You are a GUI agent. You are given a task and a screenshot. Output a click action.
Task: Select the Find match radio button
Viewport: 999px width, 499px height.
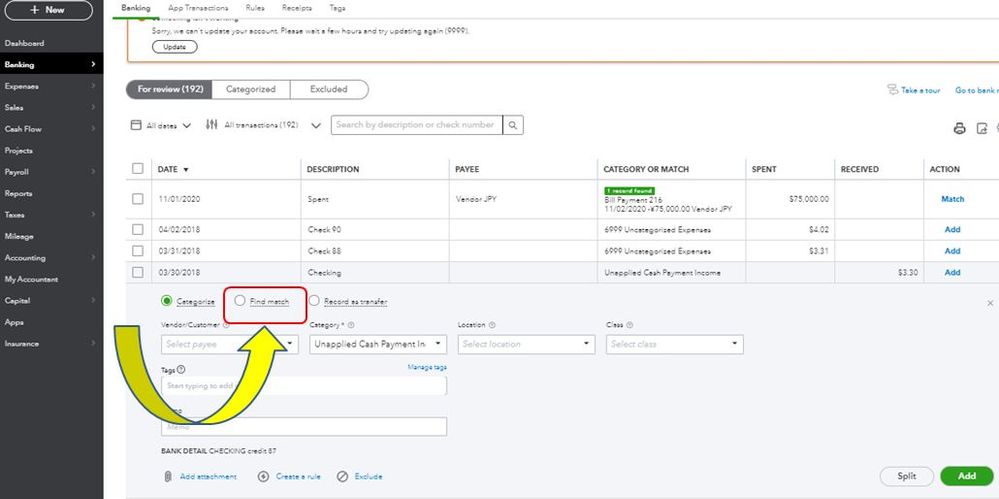point(240,300)
